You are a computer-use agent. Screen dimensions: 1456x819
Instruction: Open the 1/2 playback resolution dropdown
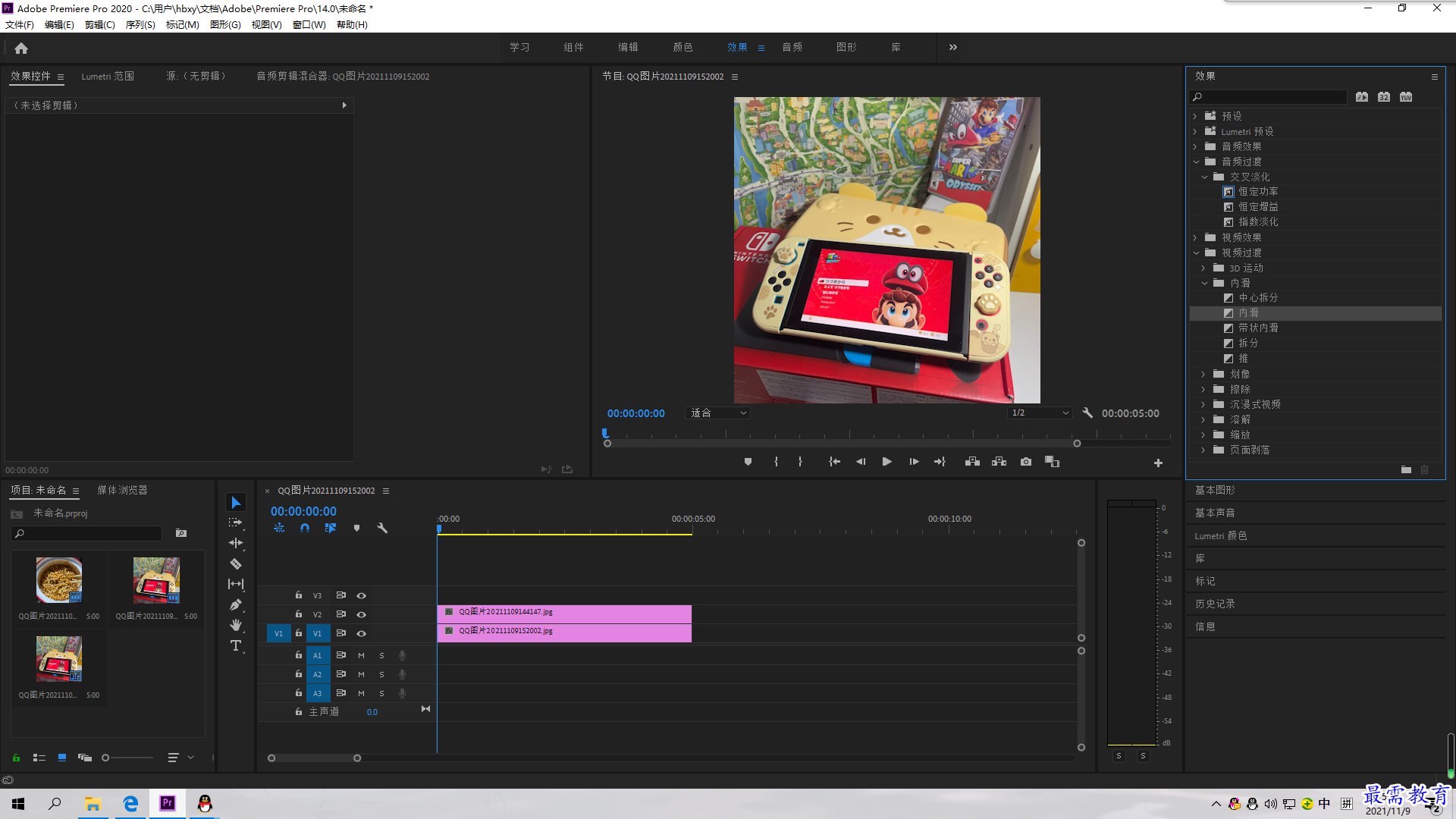pyautogui.click(x=1040, y=413)
